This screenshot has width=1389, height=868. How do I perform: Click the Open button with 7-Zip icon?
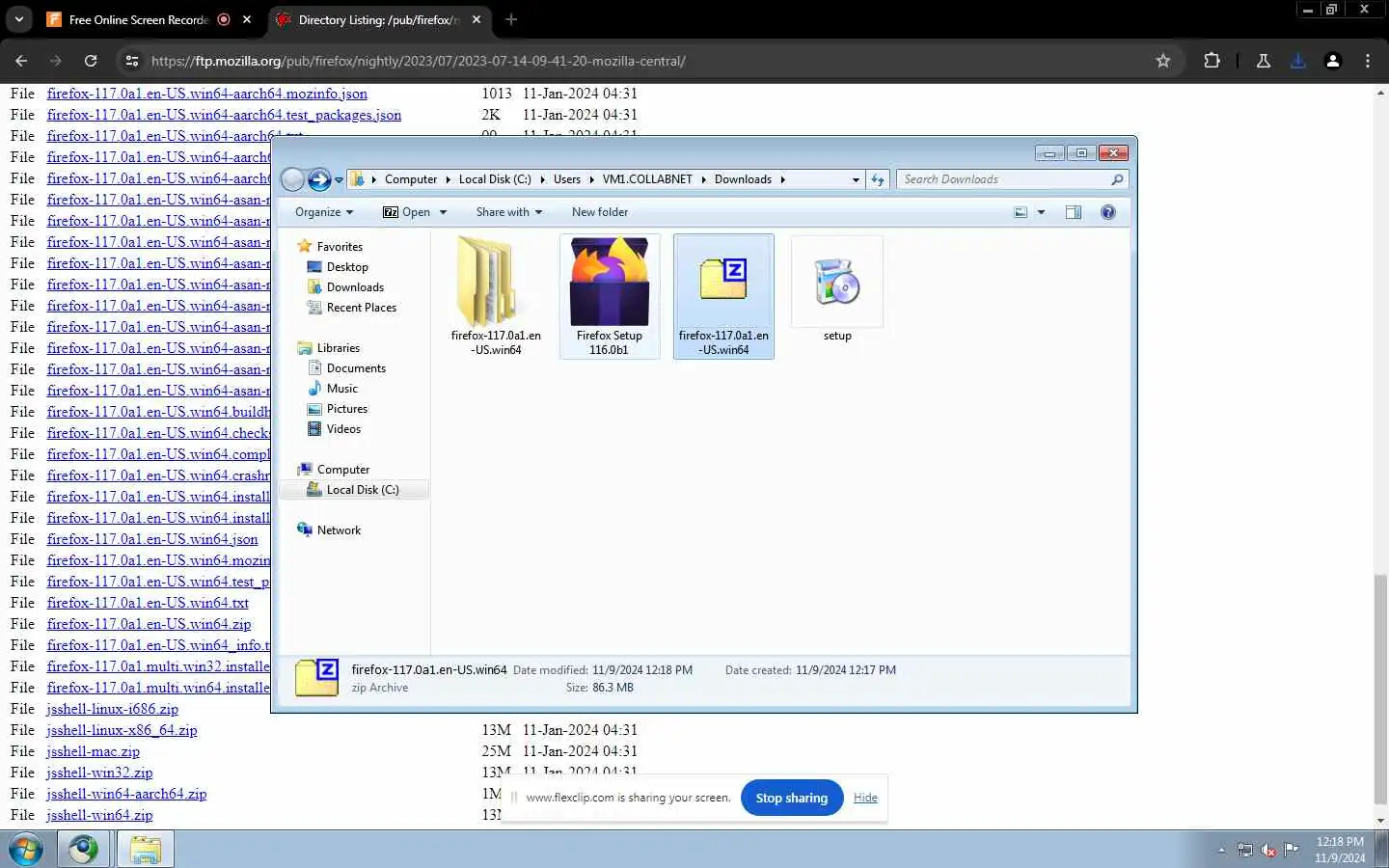click(406, 212)
